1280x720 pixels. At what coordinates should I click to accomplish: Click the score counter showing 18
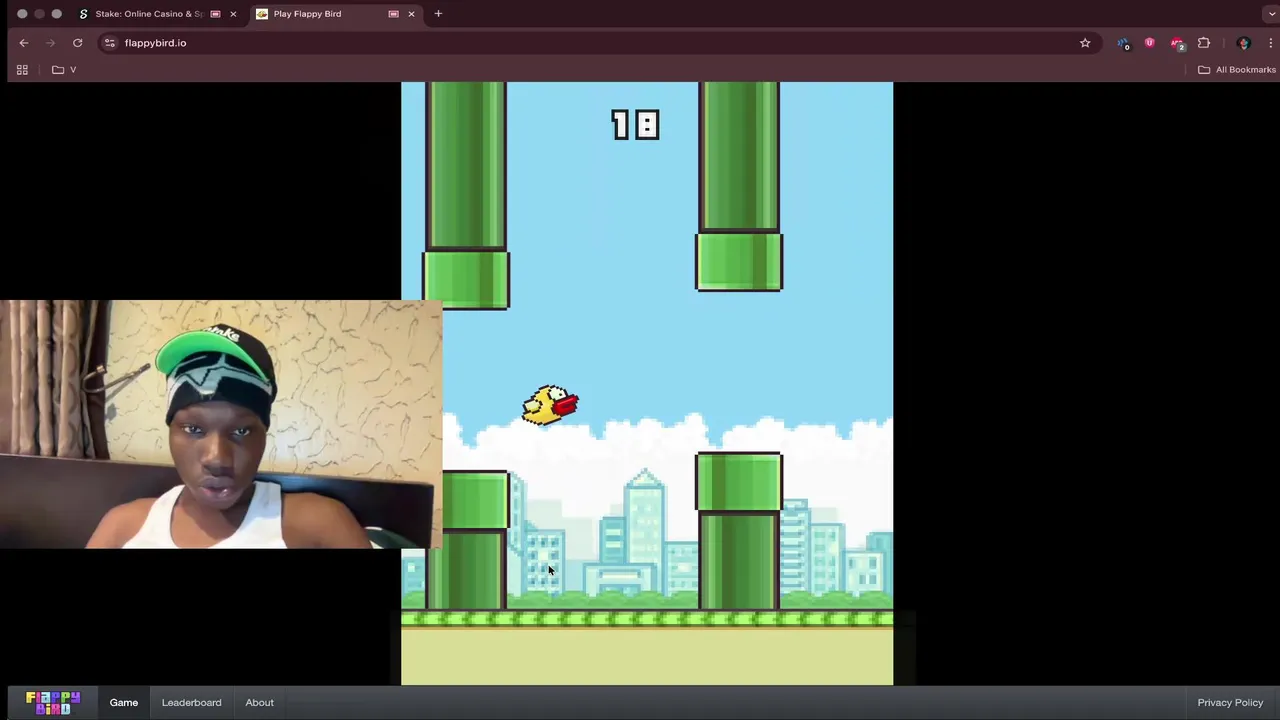[635, 124]
